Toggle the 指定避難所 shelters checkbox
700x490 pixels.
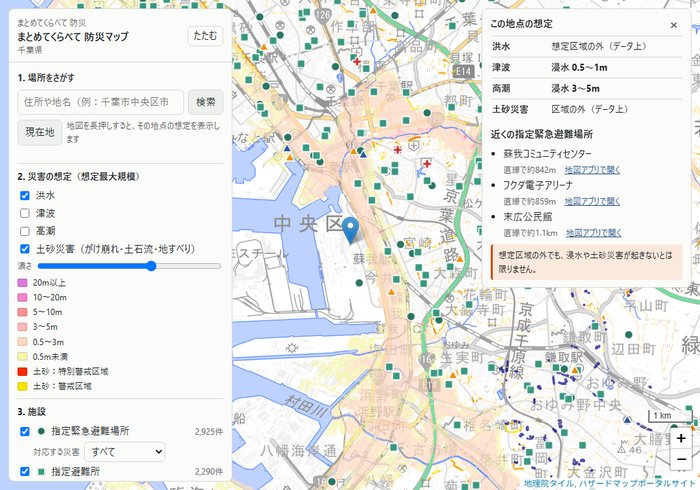25,471
